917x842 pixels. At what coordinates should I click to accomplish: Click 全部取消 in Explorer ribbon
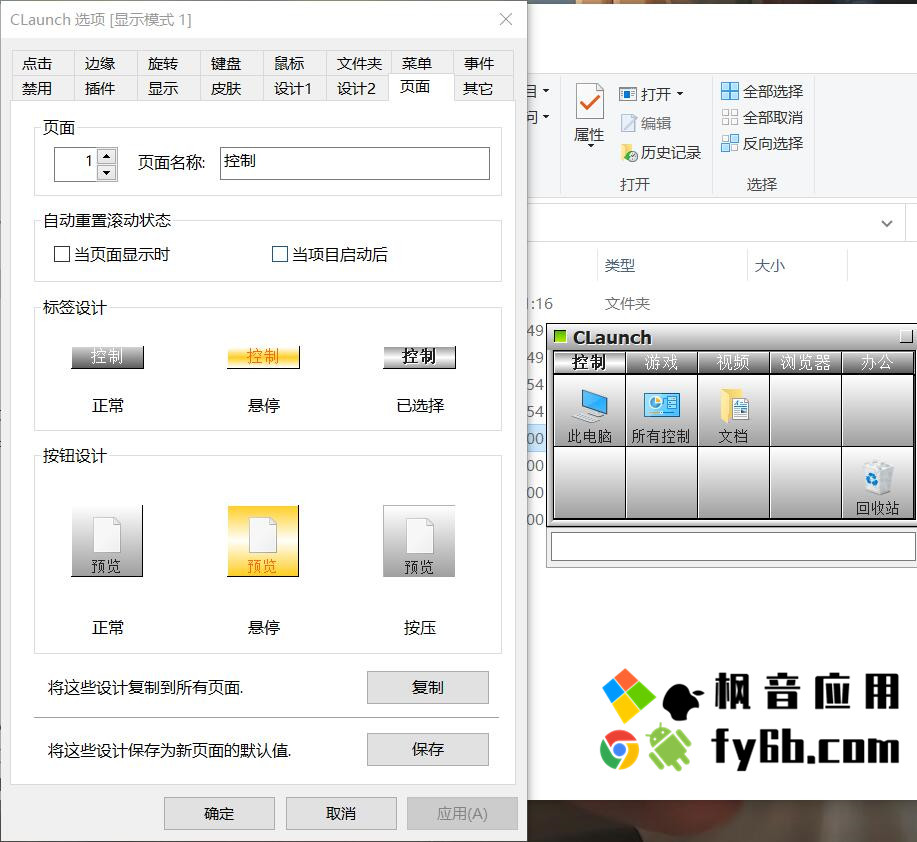pos(762,118)
